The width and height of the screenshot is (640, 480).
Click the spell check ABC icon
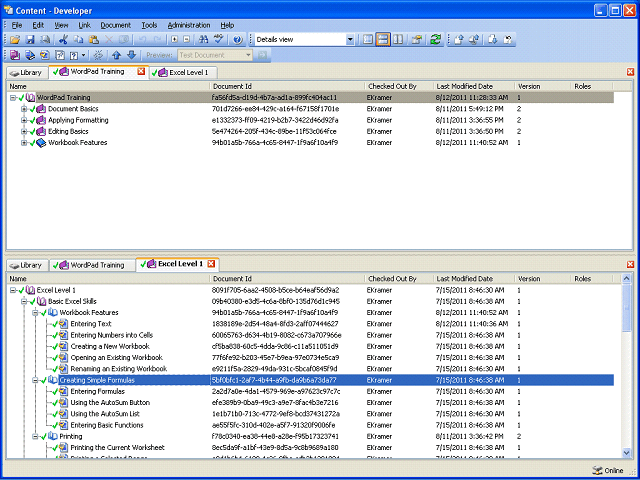(x=219, y=40)
